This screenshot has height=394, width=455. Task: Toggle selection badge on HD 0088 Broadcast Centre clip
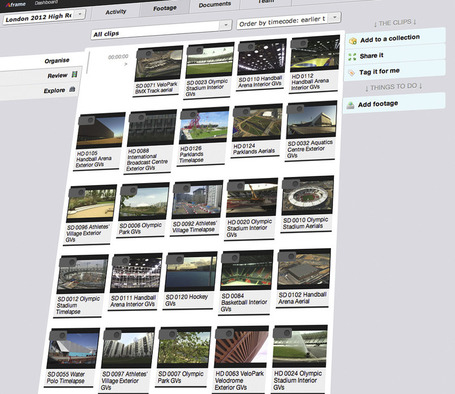[137, 118]
